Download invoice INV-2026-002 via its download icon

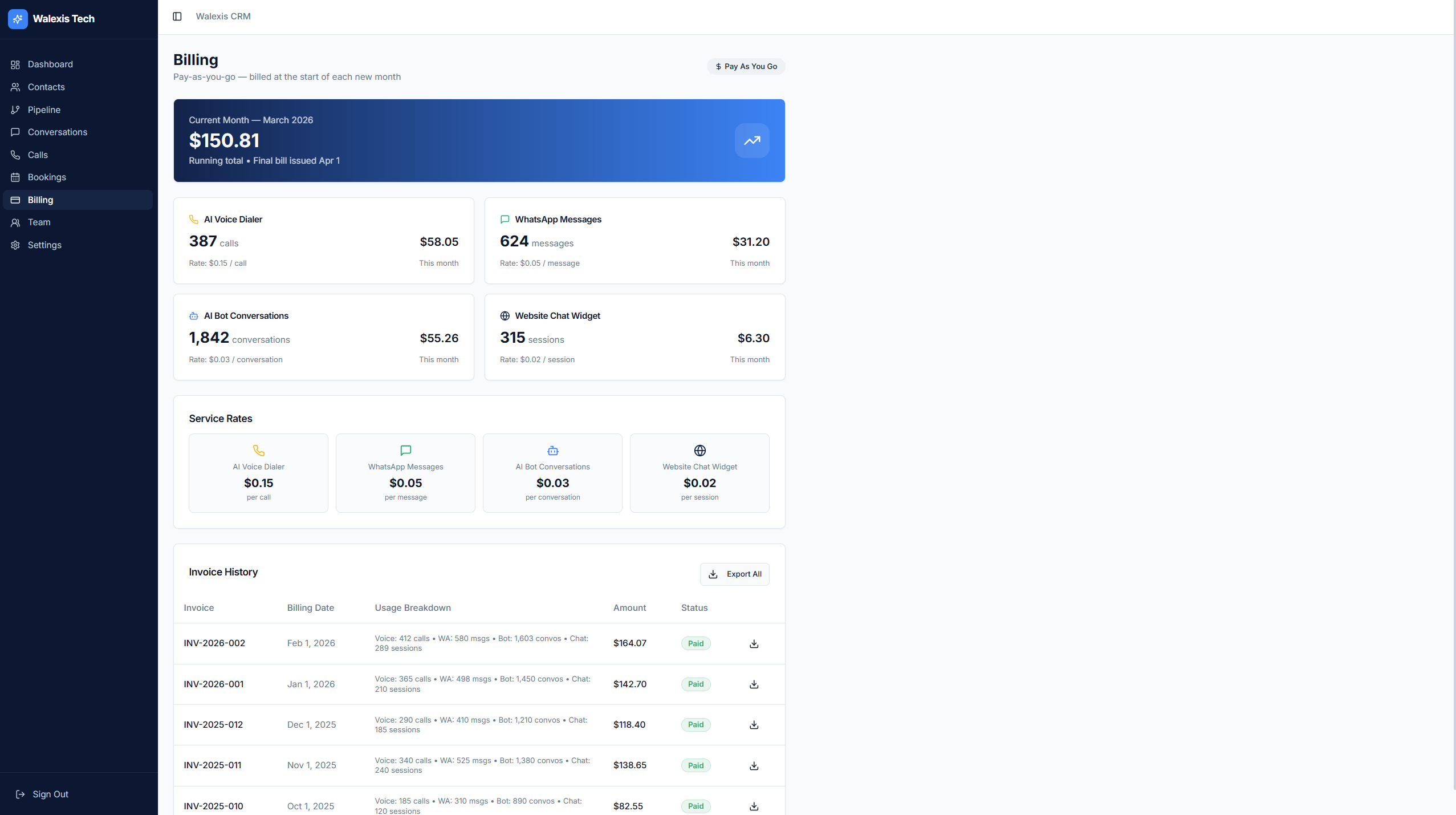coord(754,643)
